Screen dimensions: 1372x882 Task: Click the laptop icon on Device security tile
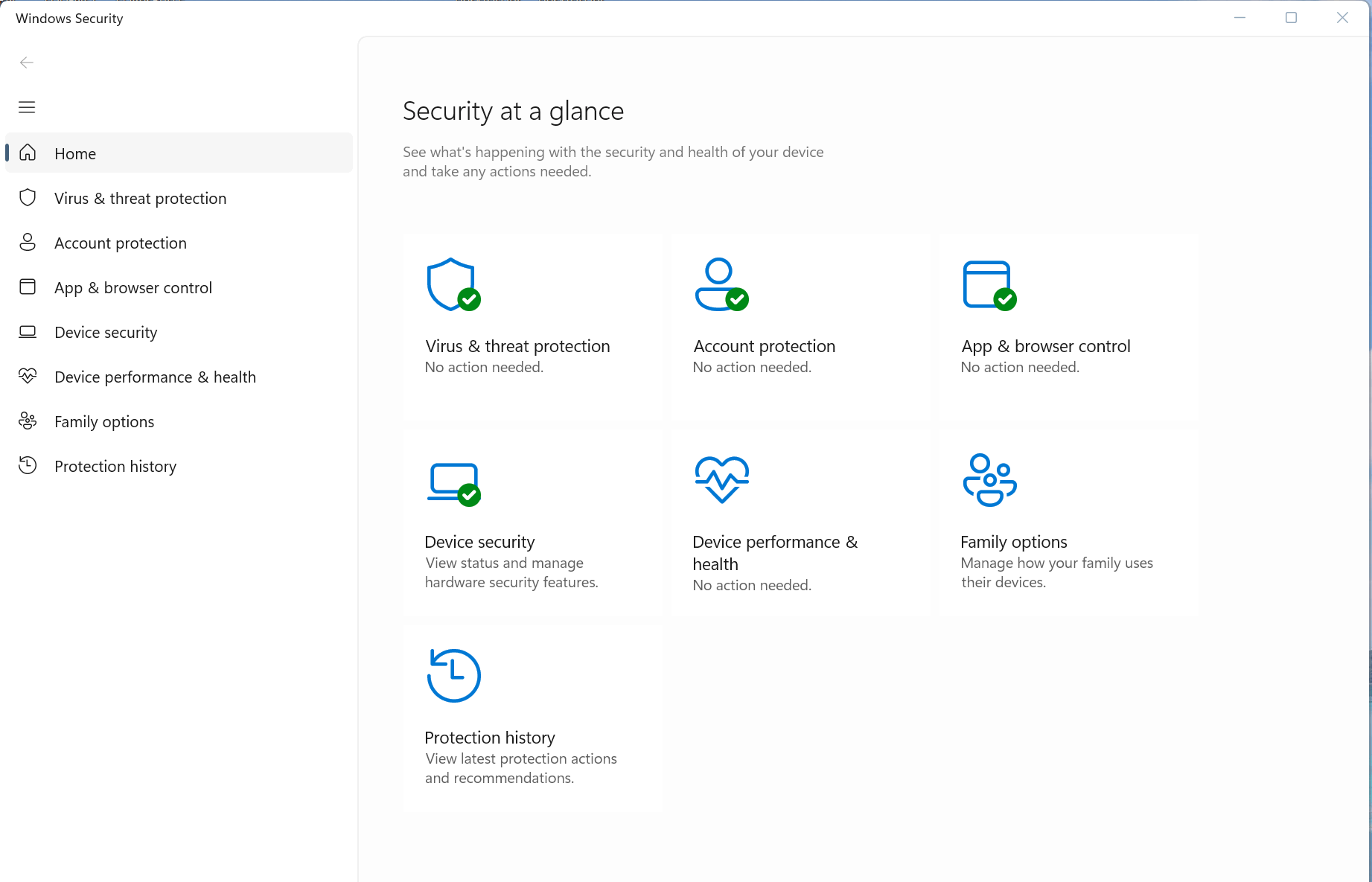pos(453,482)
